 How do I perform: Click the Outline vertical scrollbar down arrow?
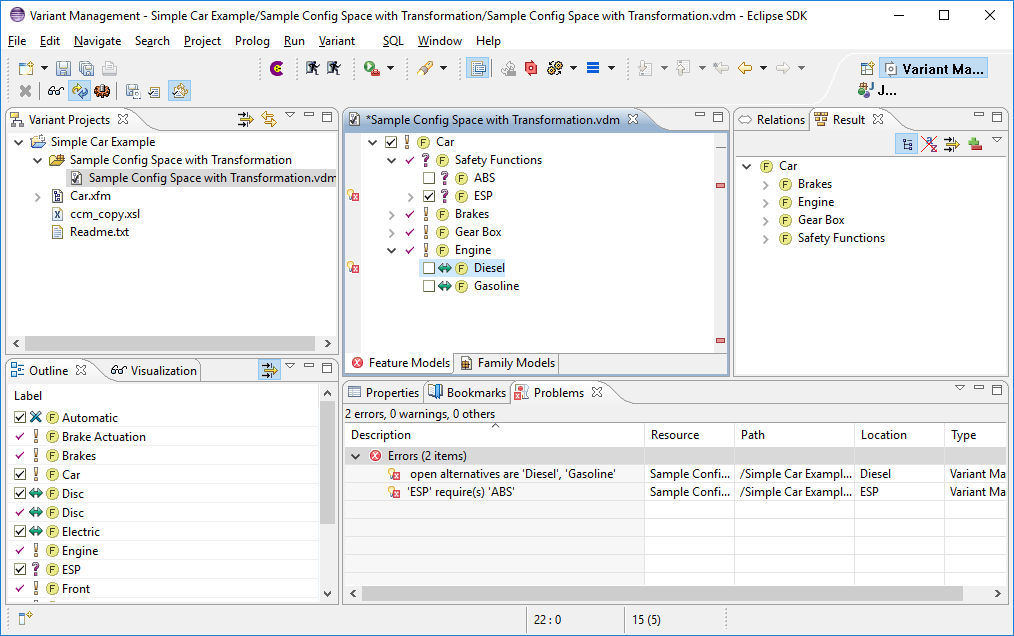327,593
